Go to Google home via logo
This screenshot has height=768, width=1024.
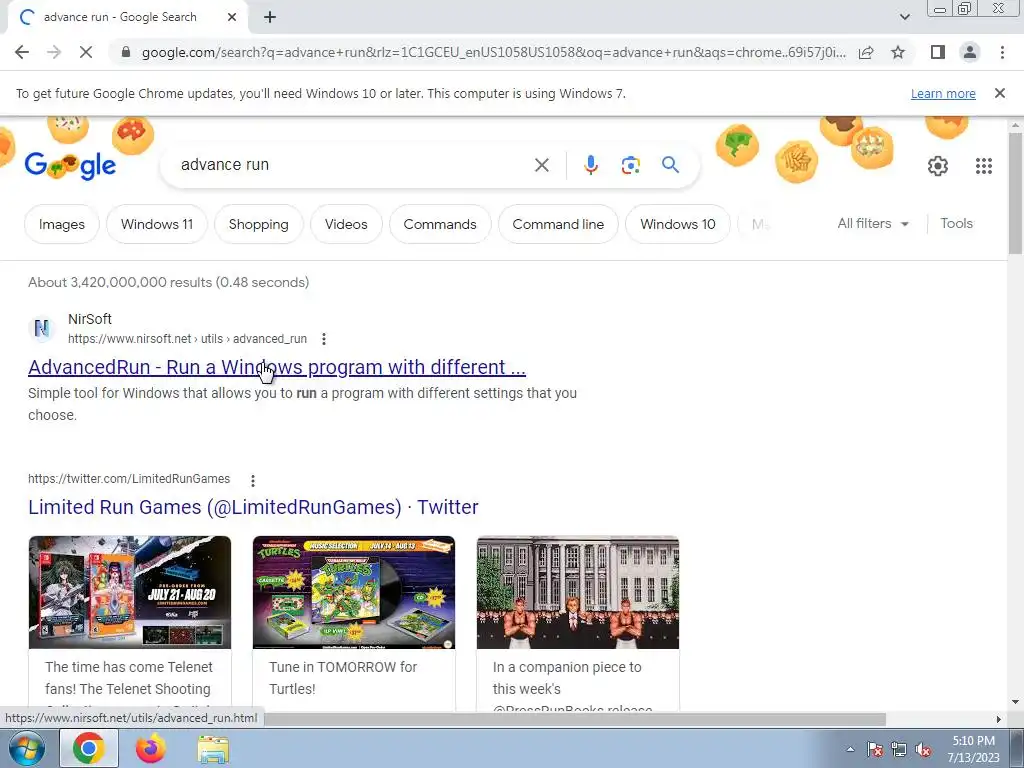[x=71, y=165]
